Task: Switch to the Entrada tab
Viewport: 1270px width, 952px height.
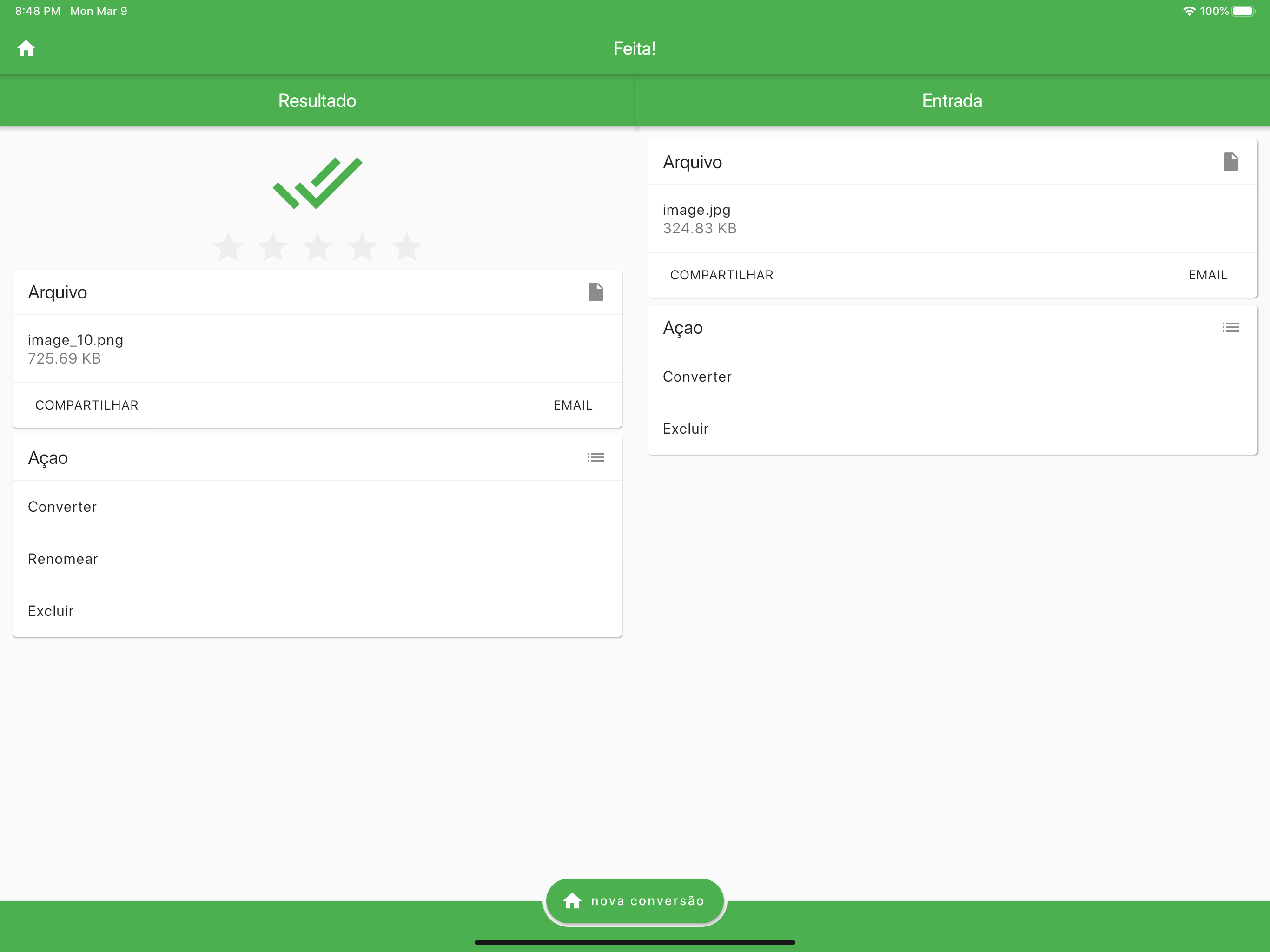Action: point(952,100)
